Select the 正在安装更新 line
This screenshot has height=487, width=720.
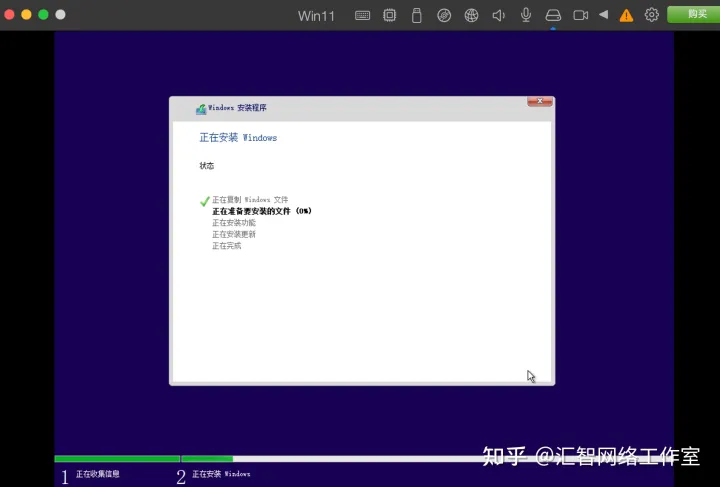234,234
